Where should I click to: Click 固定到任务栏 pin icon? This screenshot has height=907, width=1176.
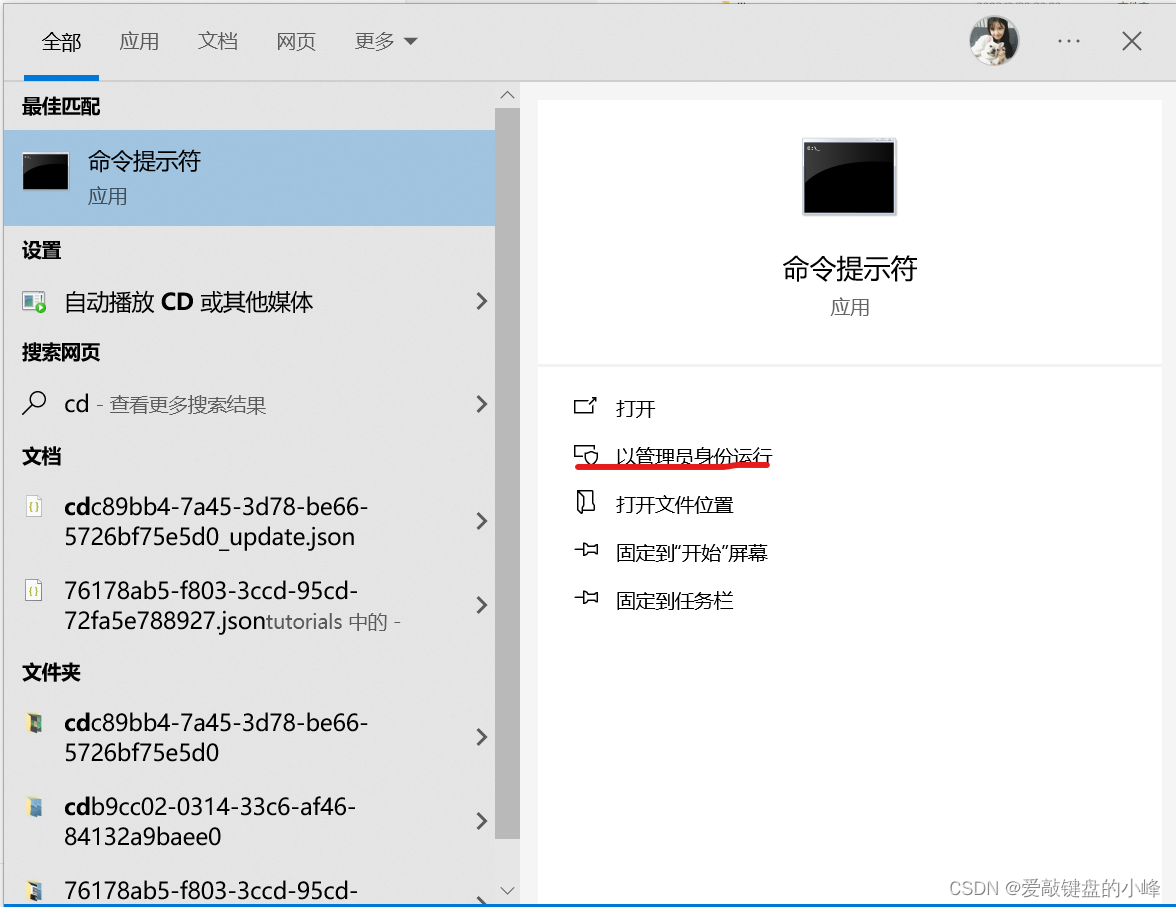[x=589, y=599]
